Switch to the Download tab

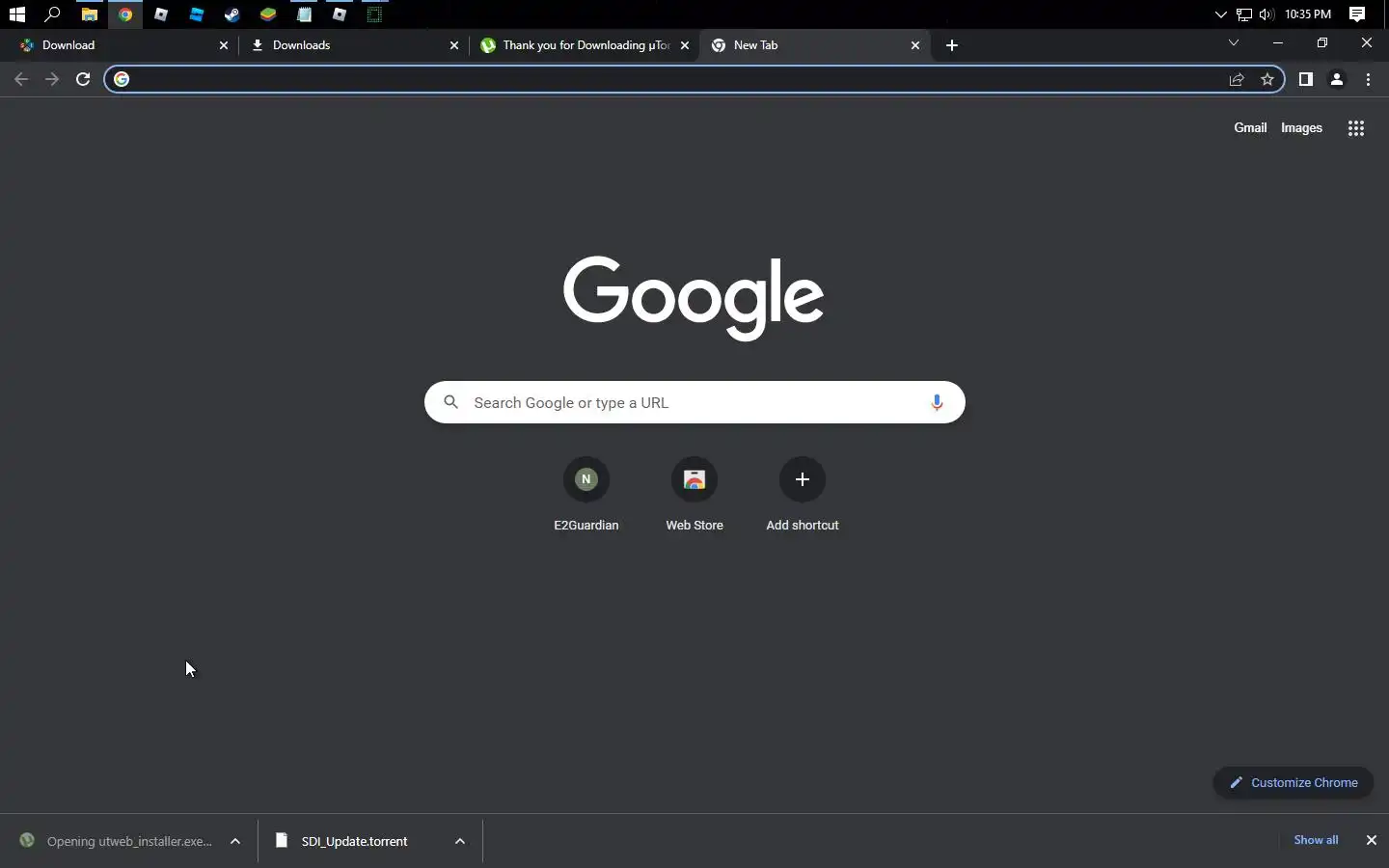122,45
